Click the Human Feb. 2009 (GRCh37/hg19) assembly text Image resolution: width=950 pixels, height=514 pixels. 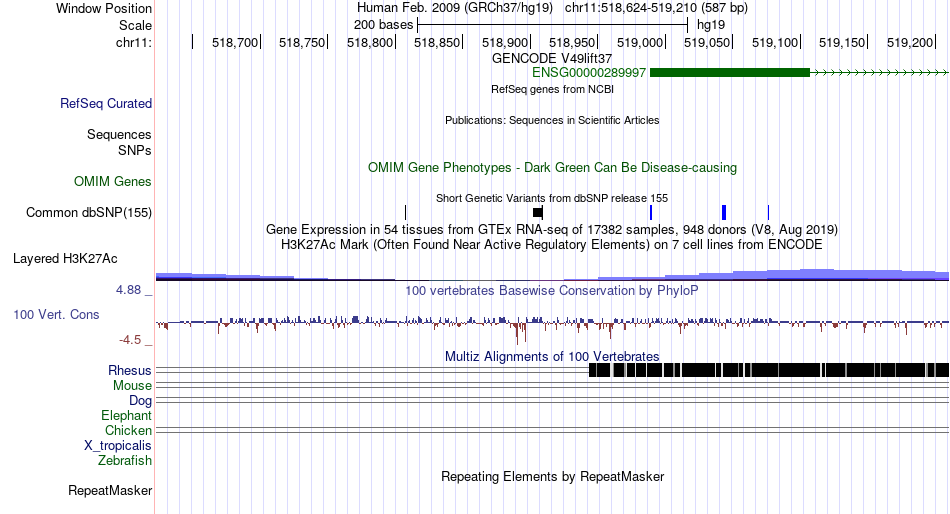pyautogui.click(x=455, y=8)
